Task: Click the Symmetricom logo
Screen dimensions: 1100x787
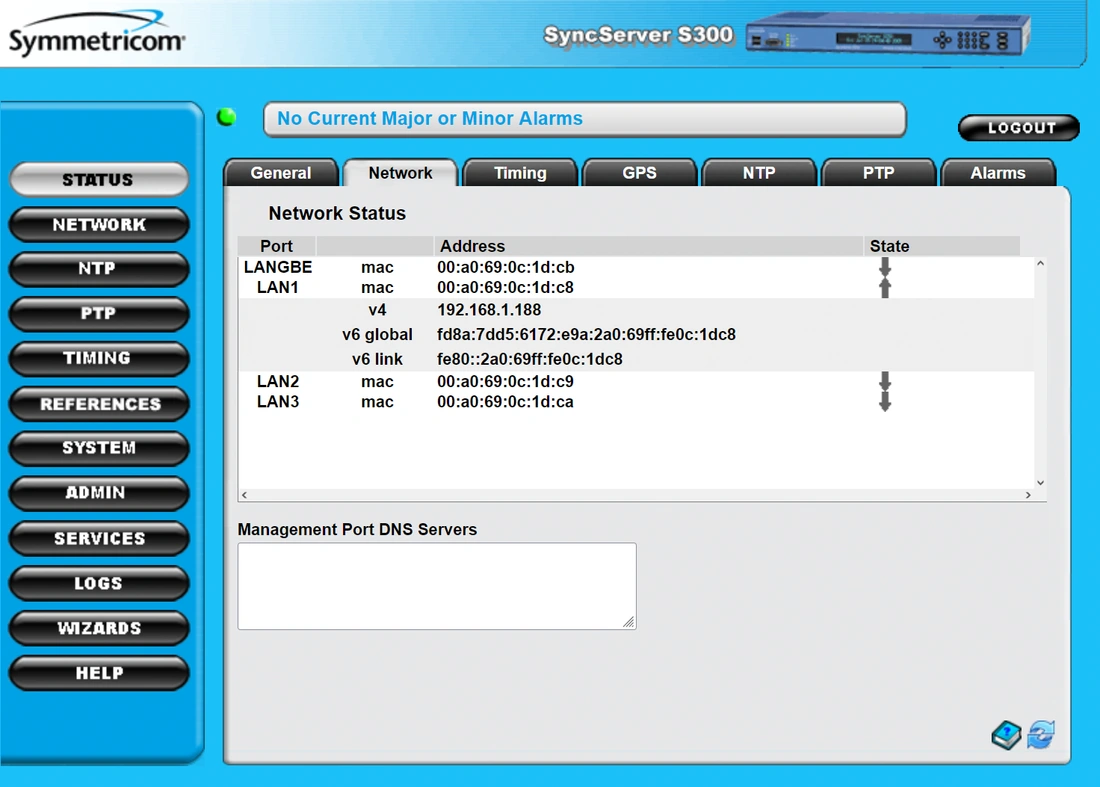Action: tap(96, 39)
